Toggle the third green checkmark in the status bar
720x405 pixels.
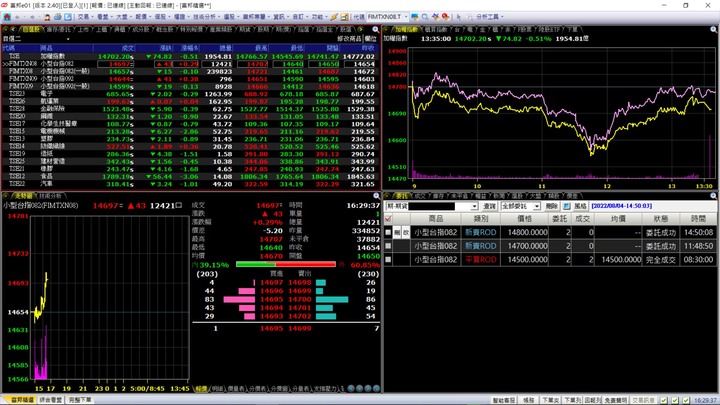point(686,400)
